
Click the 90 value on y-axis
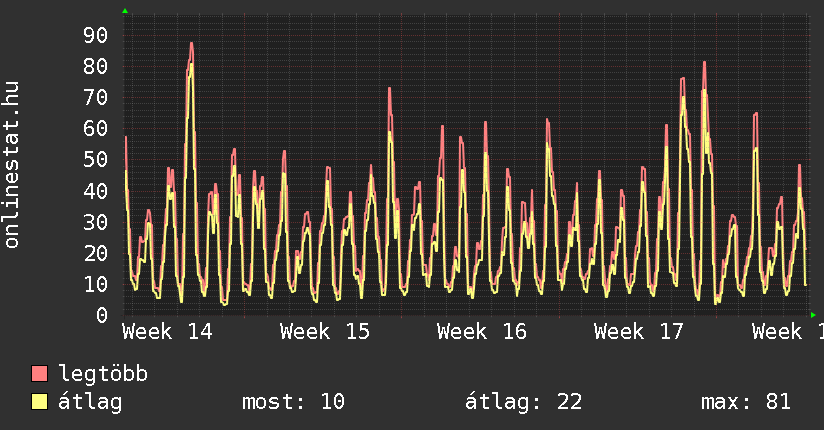(95, 36)
